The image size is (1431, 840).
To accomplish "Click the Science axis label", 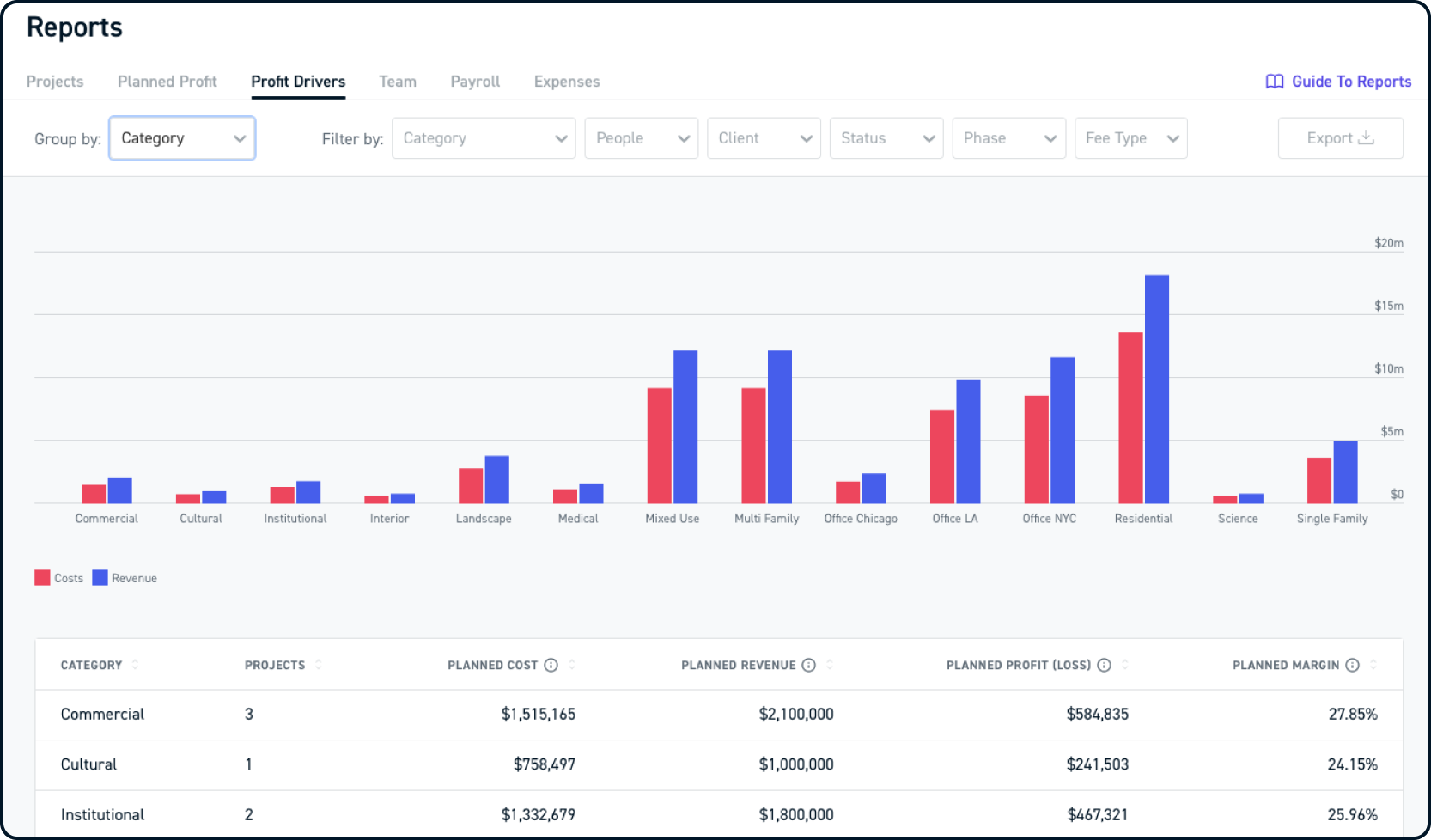I will tap(1238, 519).
